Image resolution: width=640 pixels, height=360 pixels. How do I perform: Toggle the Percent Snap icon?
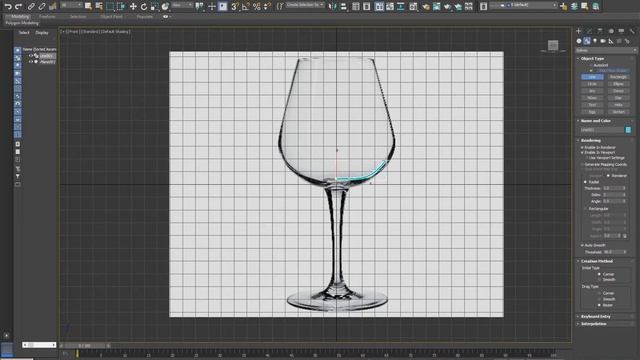click(257, 7)
